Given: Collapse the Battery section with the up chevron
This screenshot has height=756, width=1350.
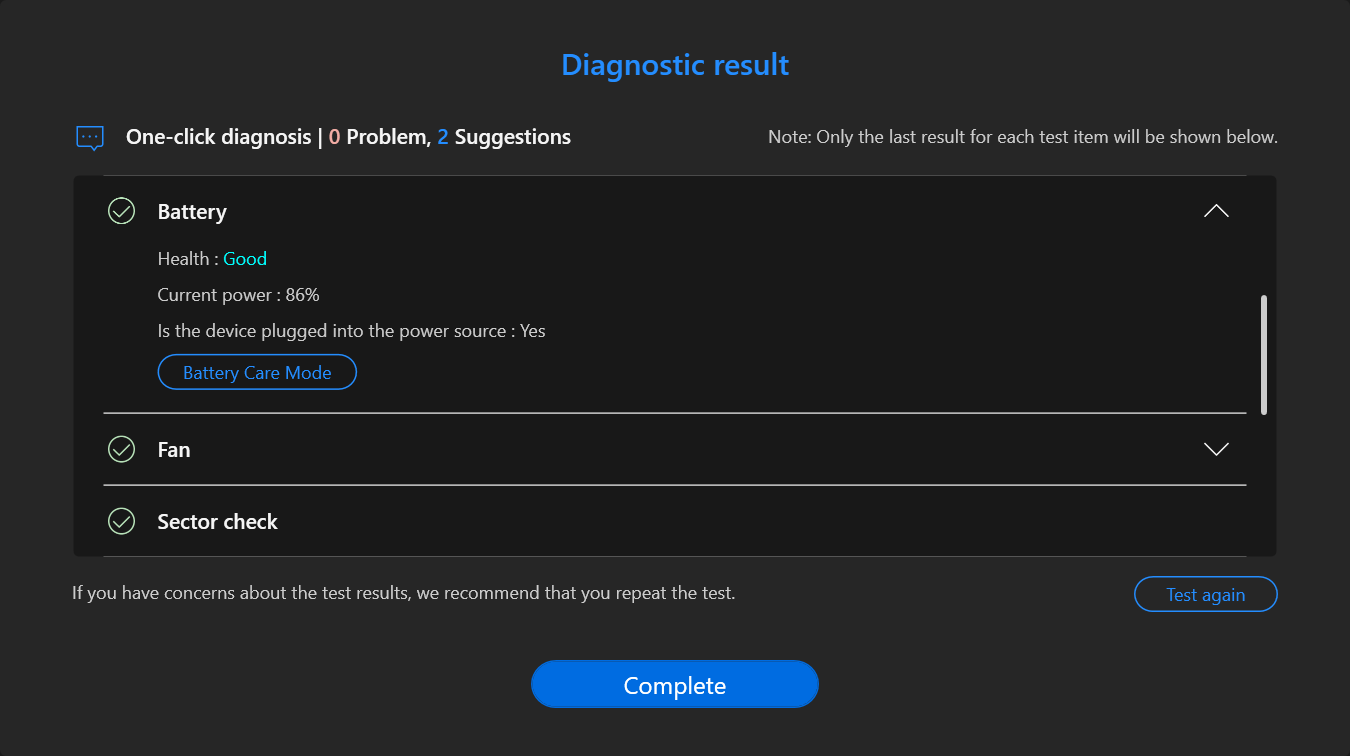Looking at the screenshot, I should 1216,211.
